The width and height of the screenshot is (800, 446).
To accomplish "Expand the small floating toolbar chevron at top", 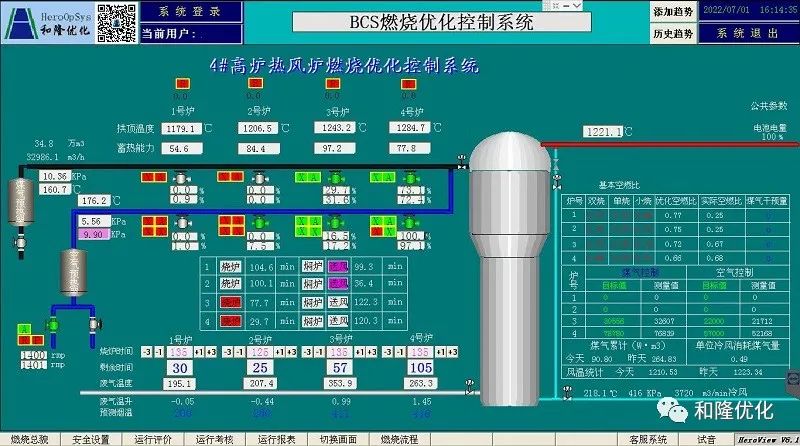I will pyautogui.click(x=577, y=6).
